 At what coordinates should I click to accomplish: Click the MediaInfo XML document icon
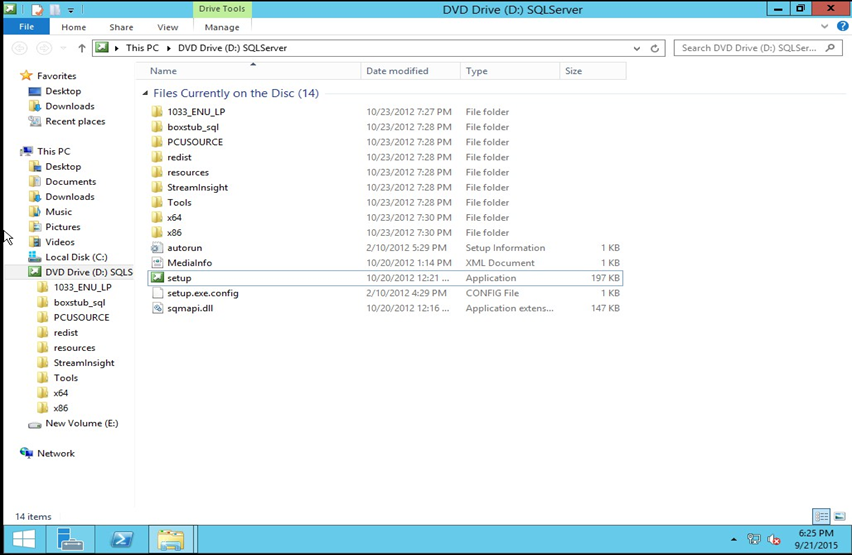click(157, 263)
